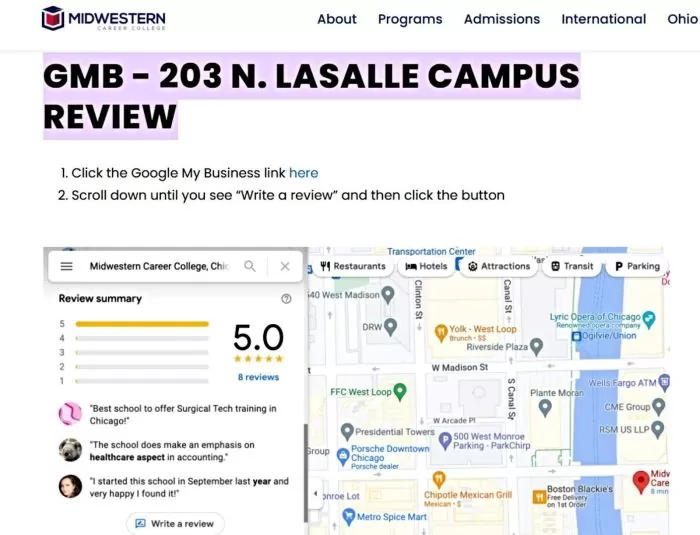This screenshot has width=700, height=535.
Task: Click the red Midwestern Career map pin
Action: [642, 483]
